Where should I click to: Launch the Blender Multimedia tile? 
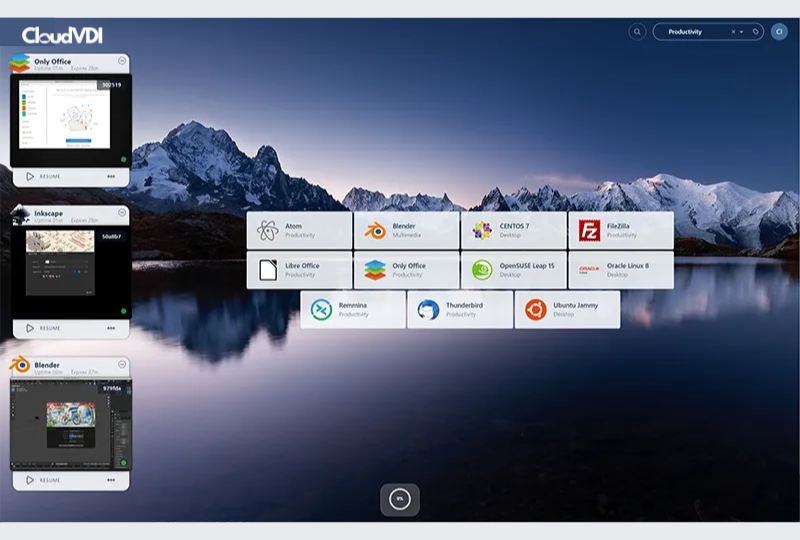(407, 230)
